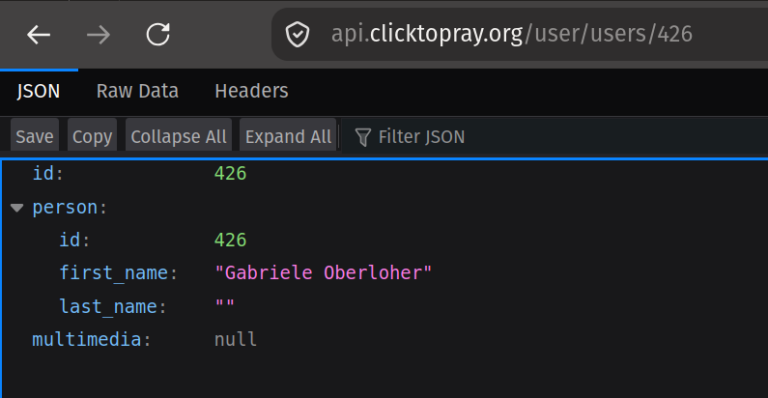Click the forward navigation arrow
Screen dimensions: 768x398
click(98, 35)
